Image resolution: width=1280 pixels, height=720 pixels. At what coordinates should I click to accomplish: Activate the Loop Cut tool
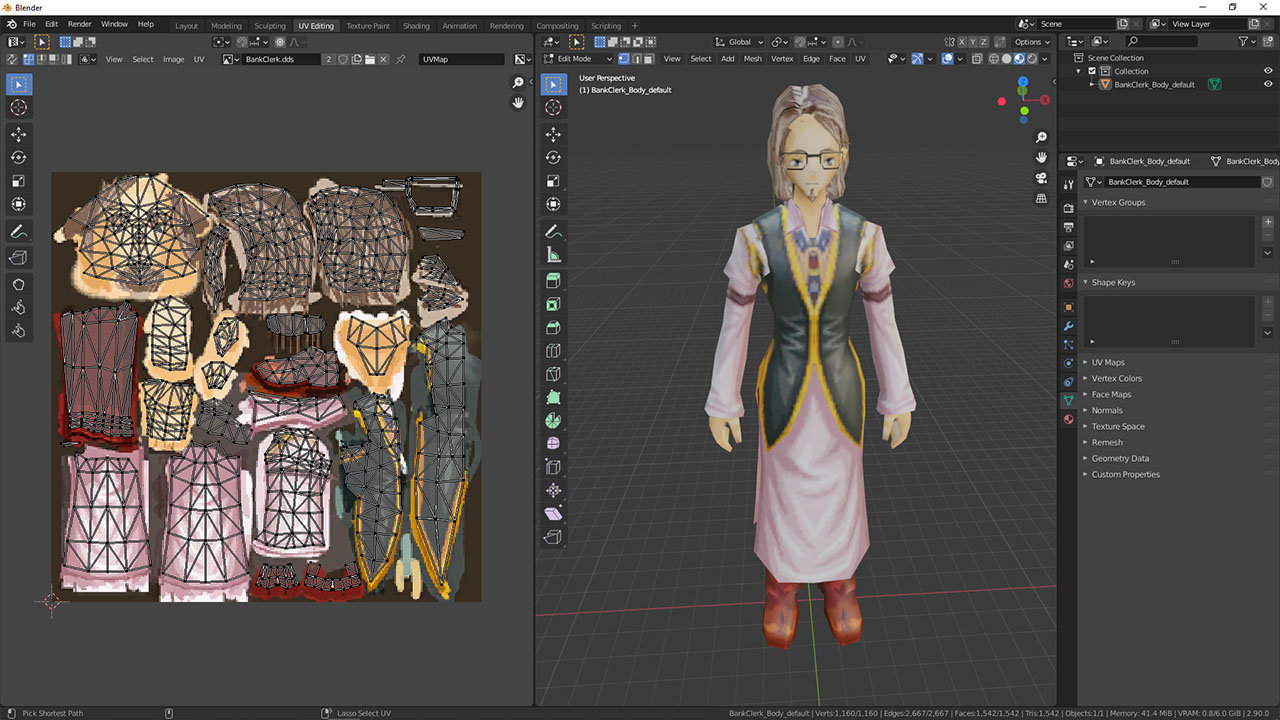(x=554, y=351)
